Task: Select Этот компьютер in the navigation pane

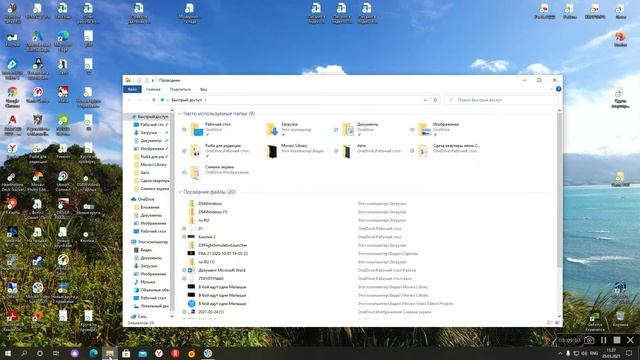Action: [x=150, y=242]
